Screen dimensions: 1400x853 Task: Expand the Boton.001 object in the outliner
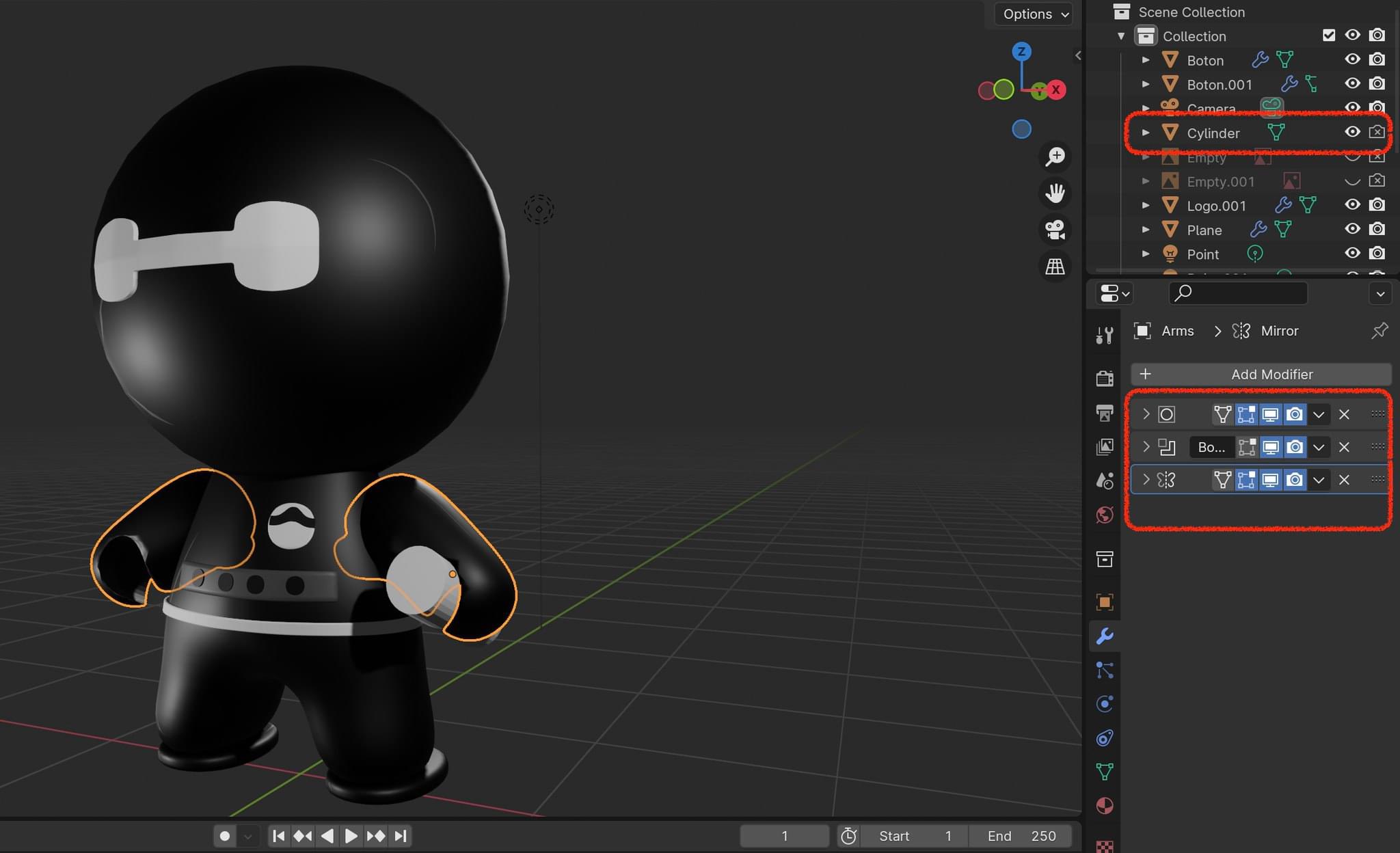point(1146,84)
